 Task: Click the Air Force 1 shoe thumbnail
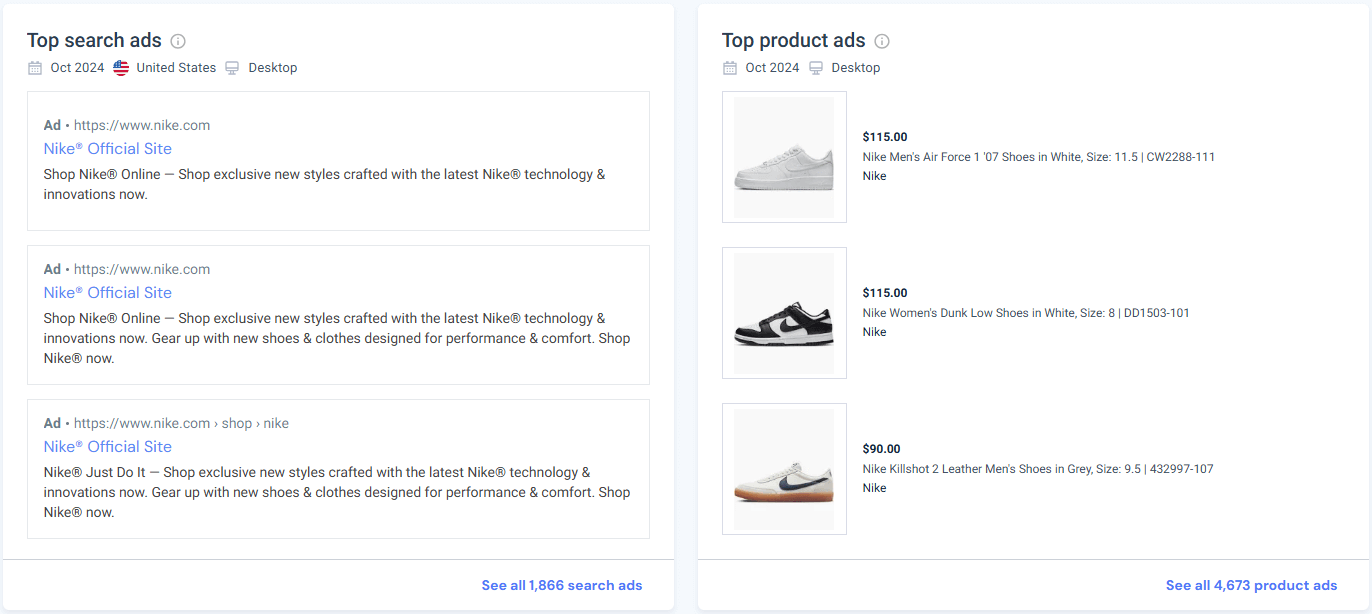pyautogui.click(x=784, y=157)
